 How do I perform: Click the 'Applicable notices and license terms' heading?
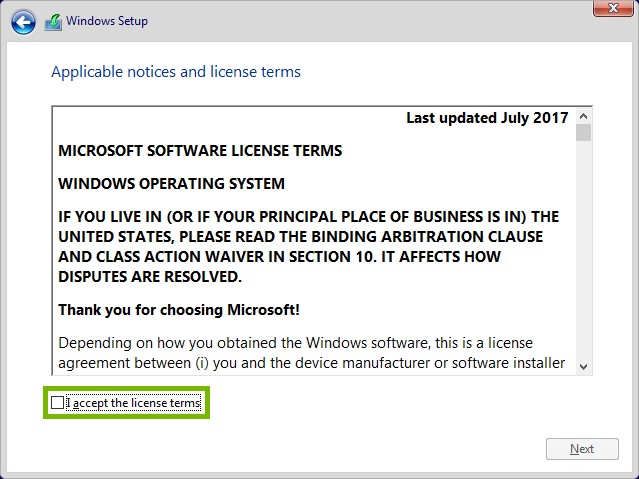coord(176,72)
